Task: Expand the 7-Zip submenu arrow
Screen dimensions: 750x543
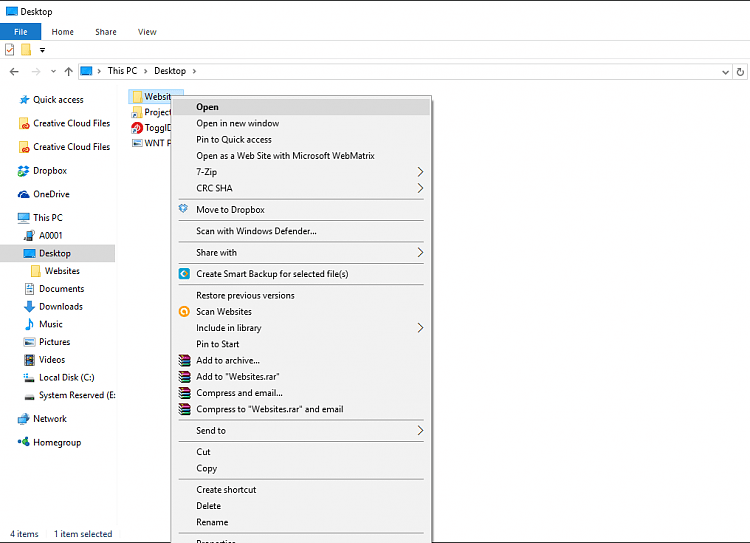Action: (x=420, y=172)
